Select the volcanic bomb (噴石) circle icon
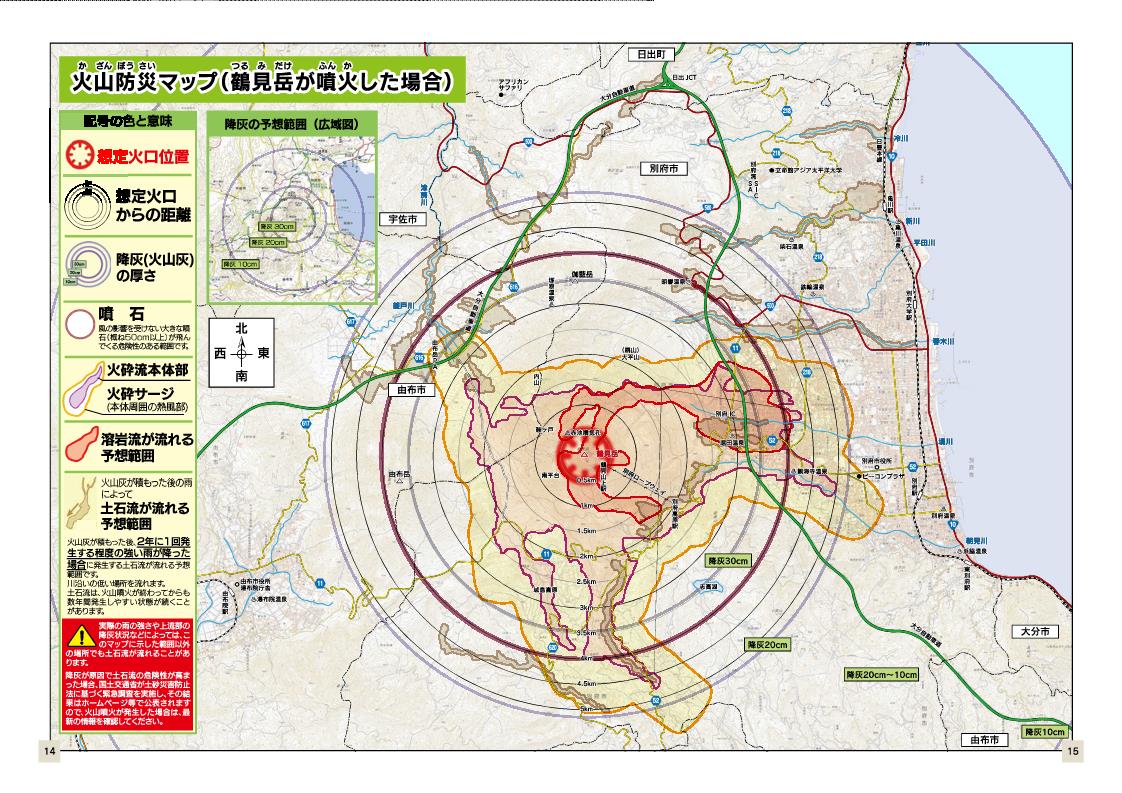This screenshot has width=1122, height=793. coord(81,324)
